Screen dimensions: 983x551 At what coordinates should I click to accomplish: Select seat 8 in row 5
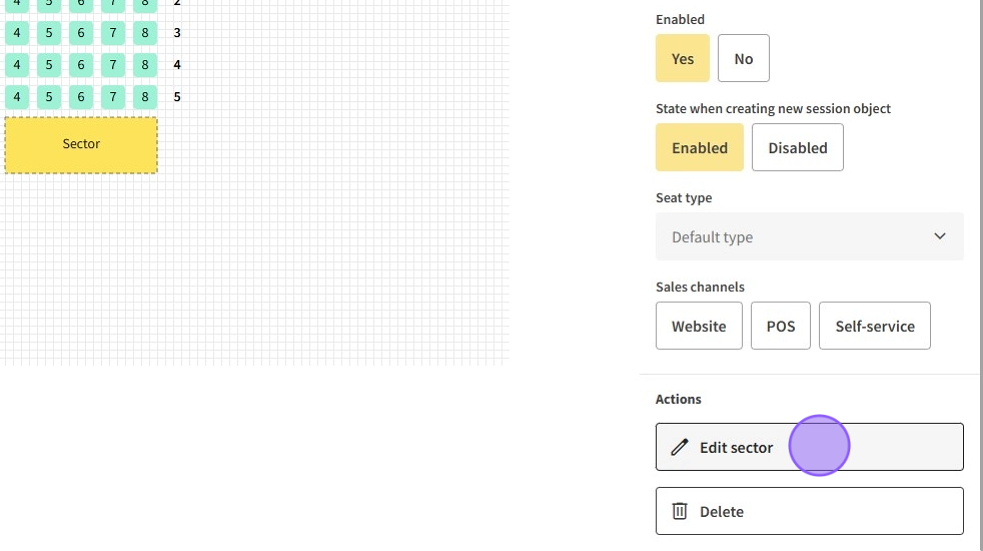(145, 97)
